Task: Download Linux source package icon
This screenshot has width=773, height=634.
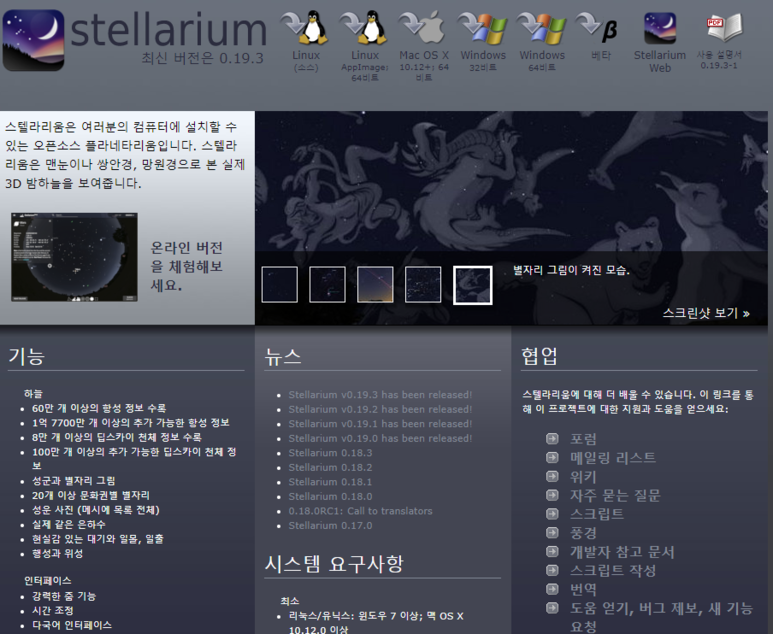Action: click(306, 27)
